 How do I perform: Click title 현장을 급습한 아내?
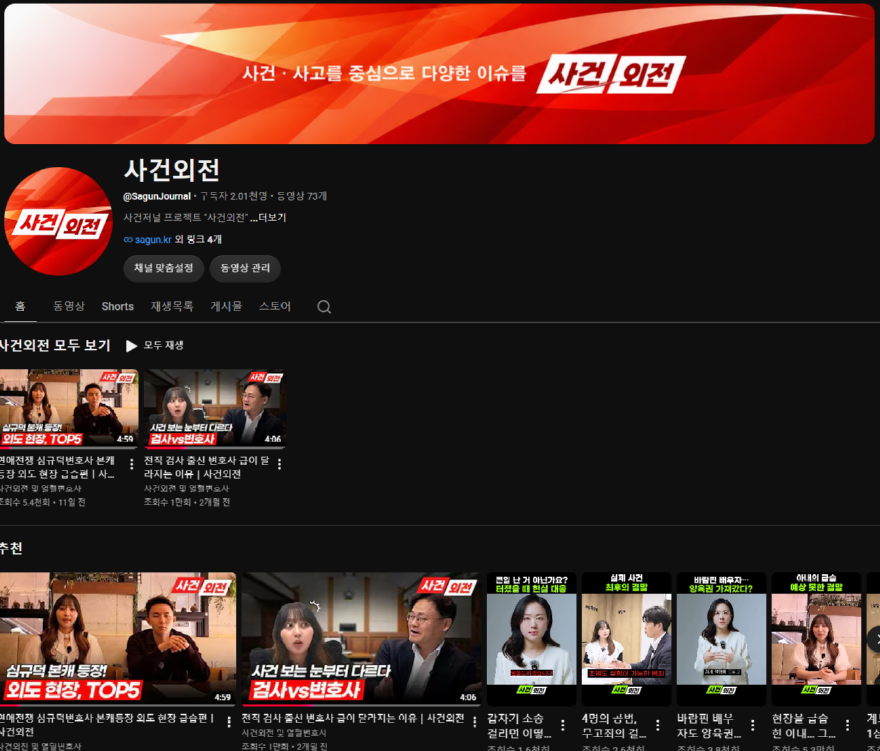[x=804, y=726]
